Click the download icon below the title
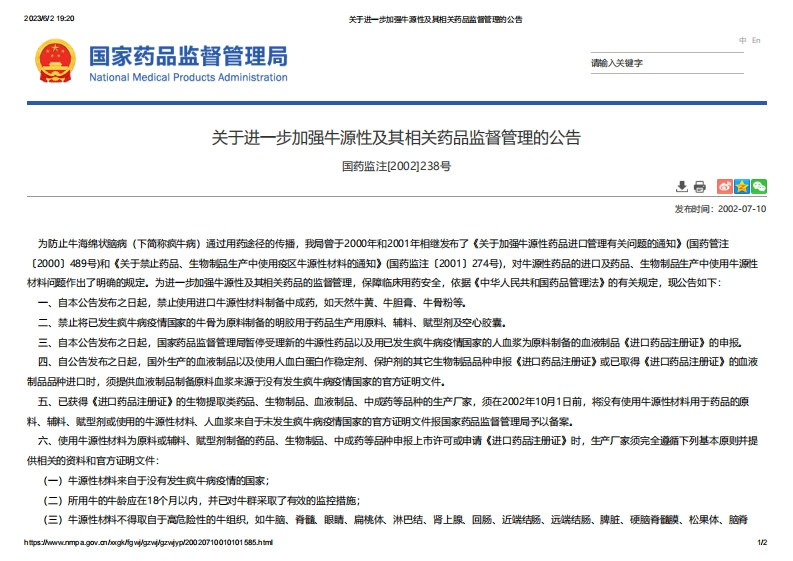The width and height of the screenshot is (793, 561). 682,186
